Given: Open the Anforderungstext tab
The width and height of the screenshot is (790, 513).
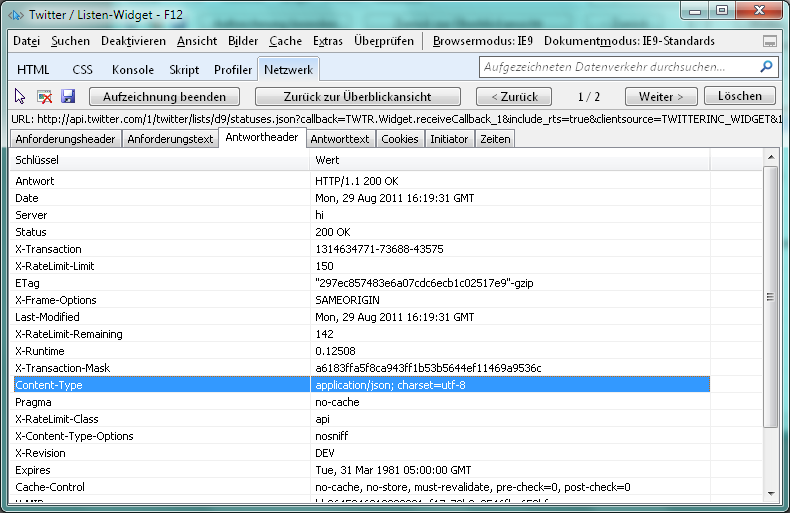Looking at the screenshot, I should tap(170, 139).
